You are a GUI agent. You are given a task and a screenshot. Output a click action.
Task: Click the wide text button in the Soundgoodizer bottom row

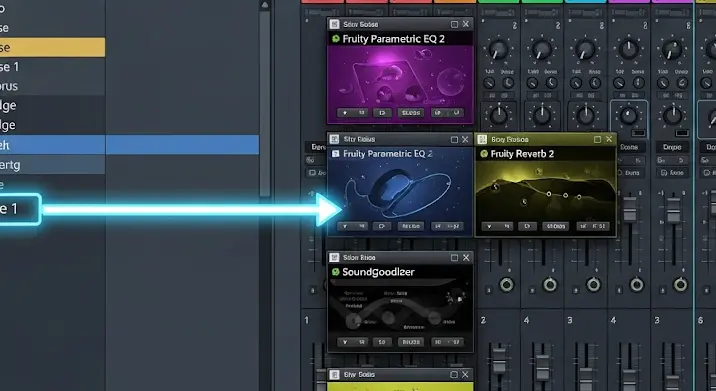(x=411, y=342)
